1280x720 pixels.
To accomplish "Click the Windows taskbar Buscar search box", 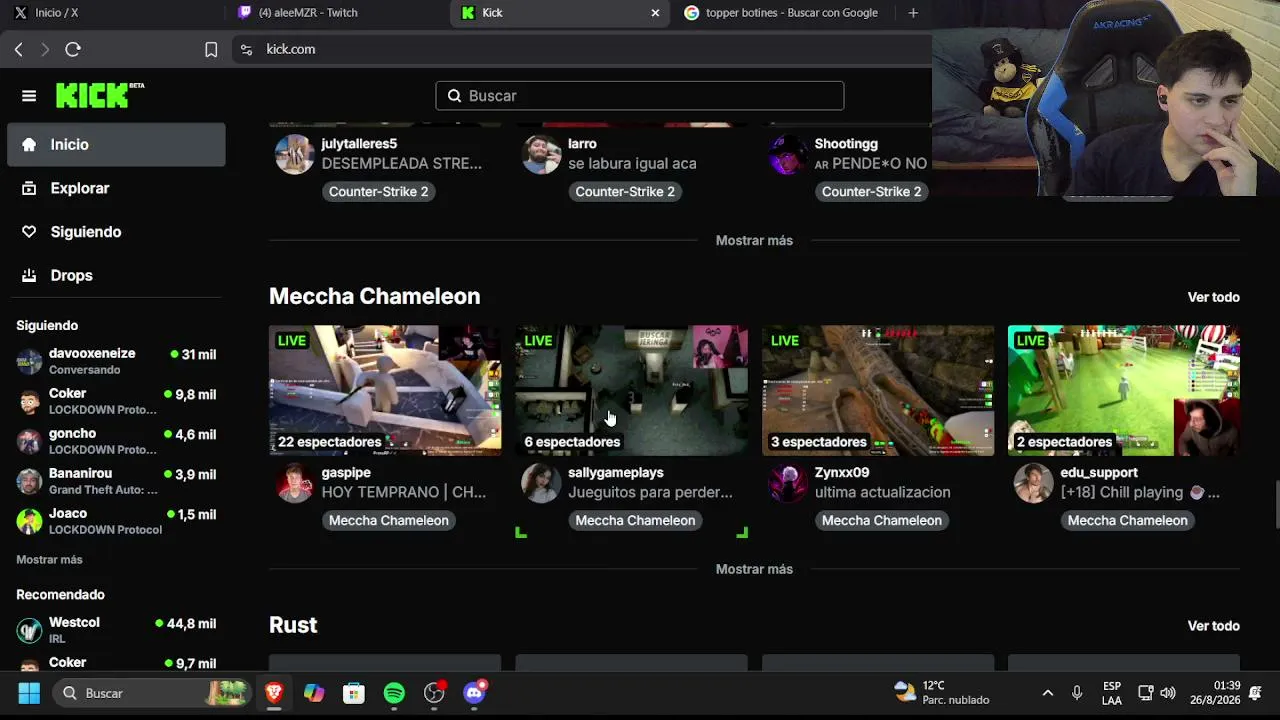I will 150,693.
